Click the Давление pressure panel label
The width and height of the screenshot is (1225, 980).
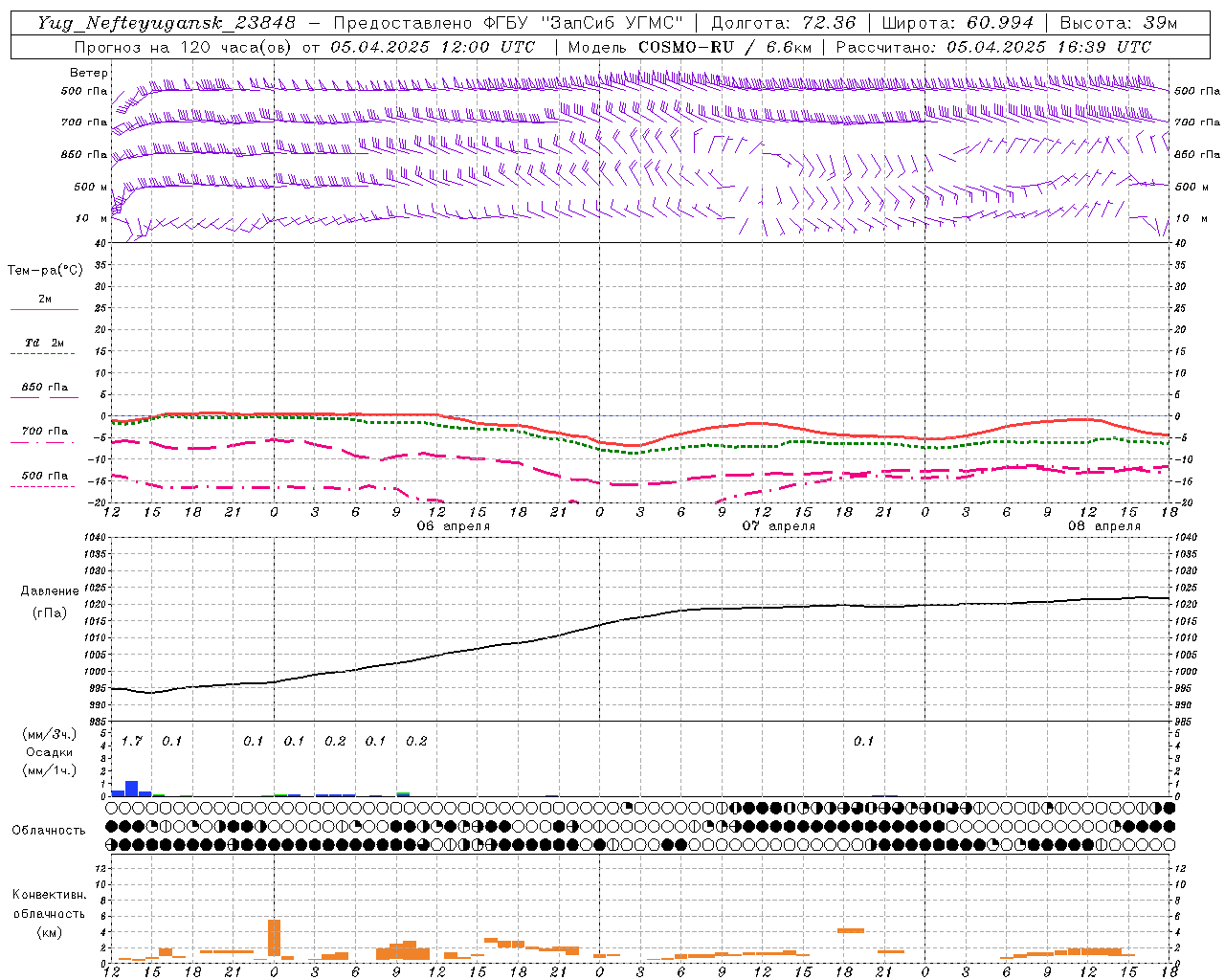pos(50,591)
